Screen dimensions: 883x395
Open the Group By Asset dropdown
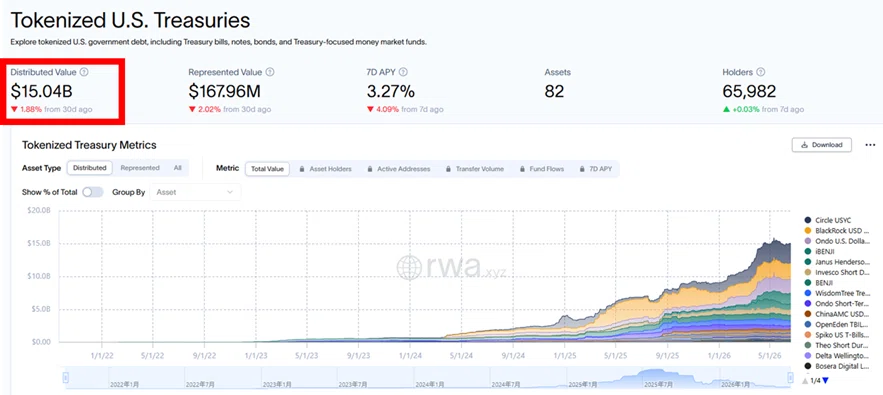[195, 192]
